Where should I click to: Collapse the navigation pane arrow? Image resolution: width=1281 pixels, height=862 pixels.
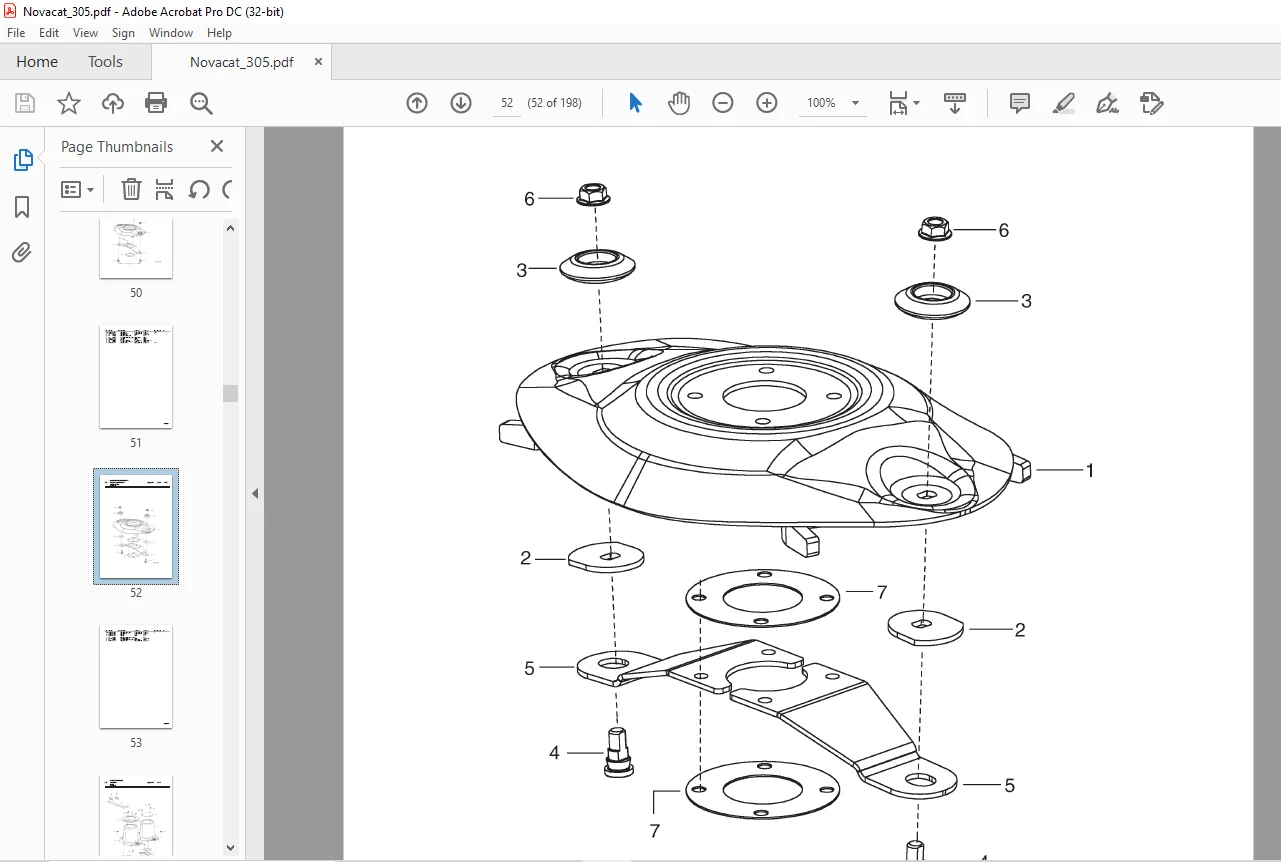pos(254,493)
